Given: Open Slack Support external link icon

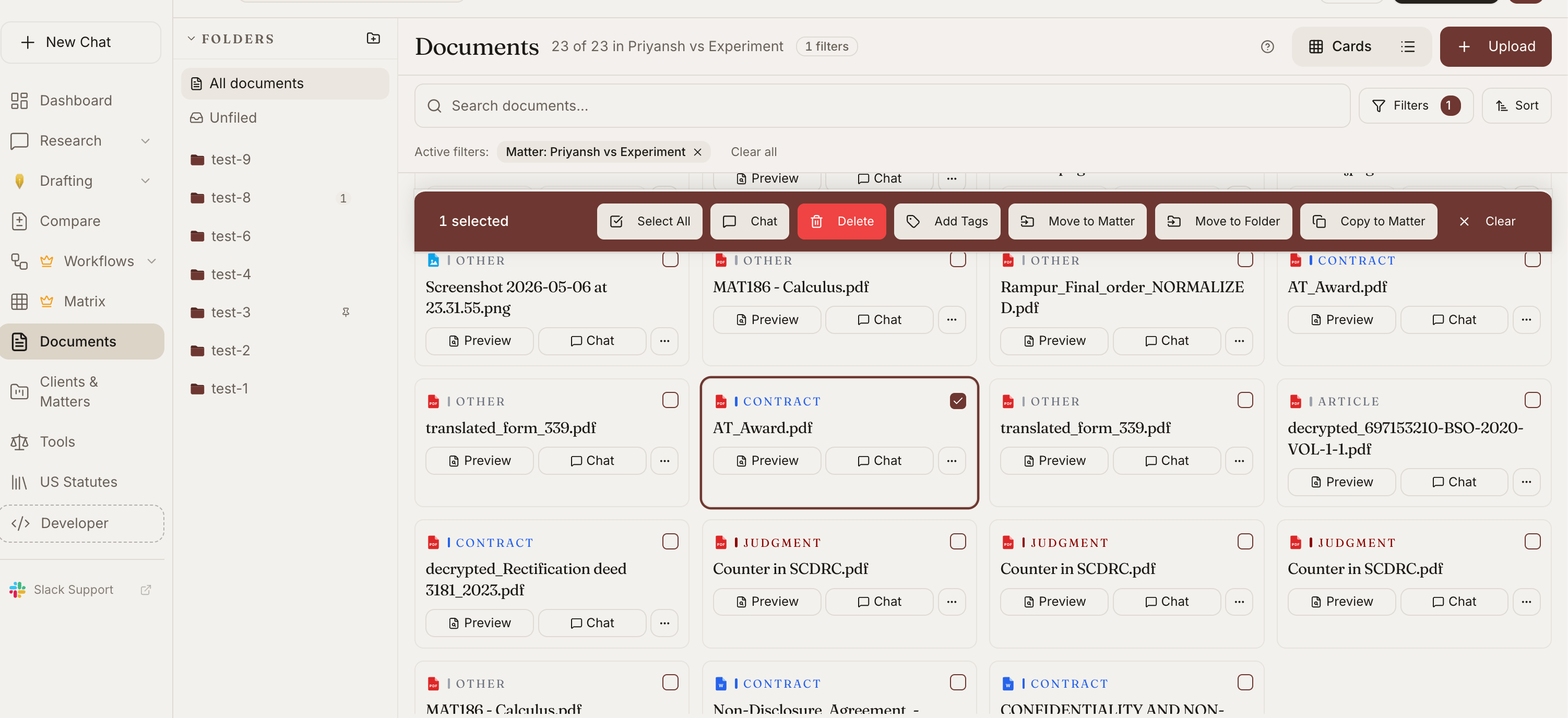Looking at the screenshot, I should tap(146, 590).
